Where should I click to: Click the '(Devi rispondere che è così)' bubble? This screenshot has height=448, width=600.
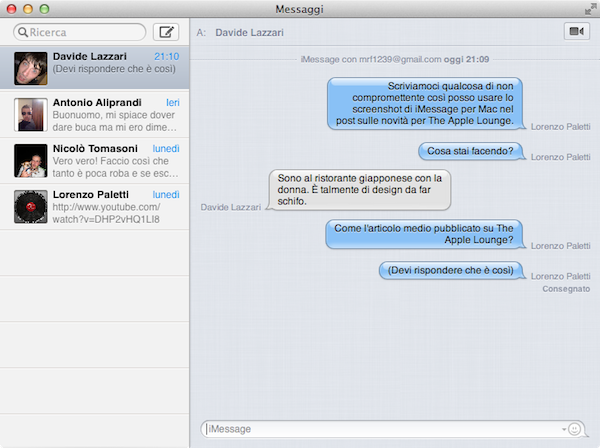(452, 270)
